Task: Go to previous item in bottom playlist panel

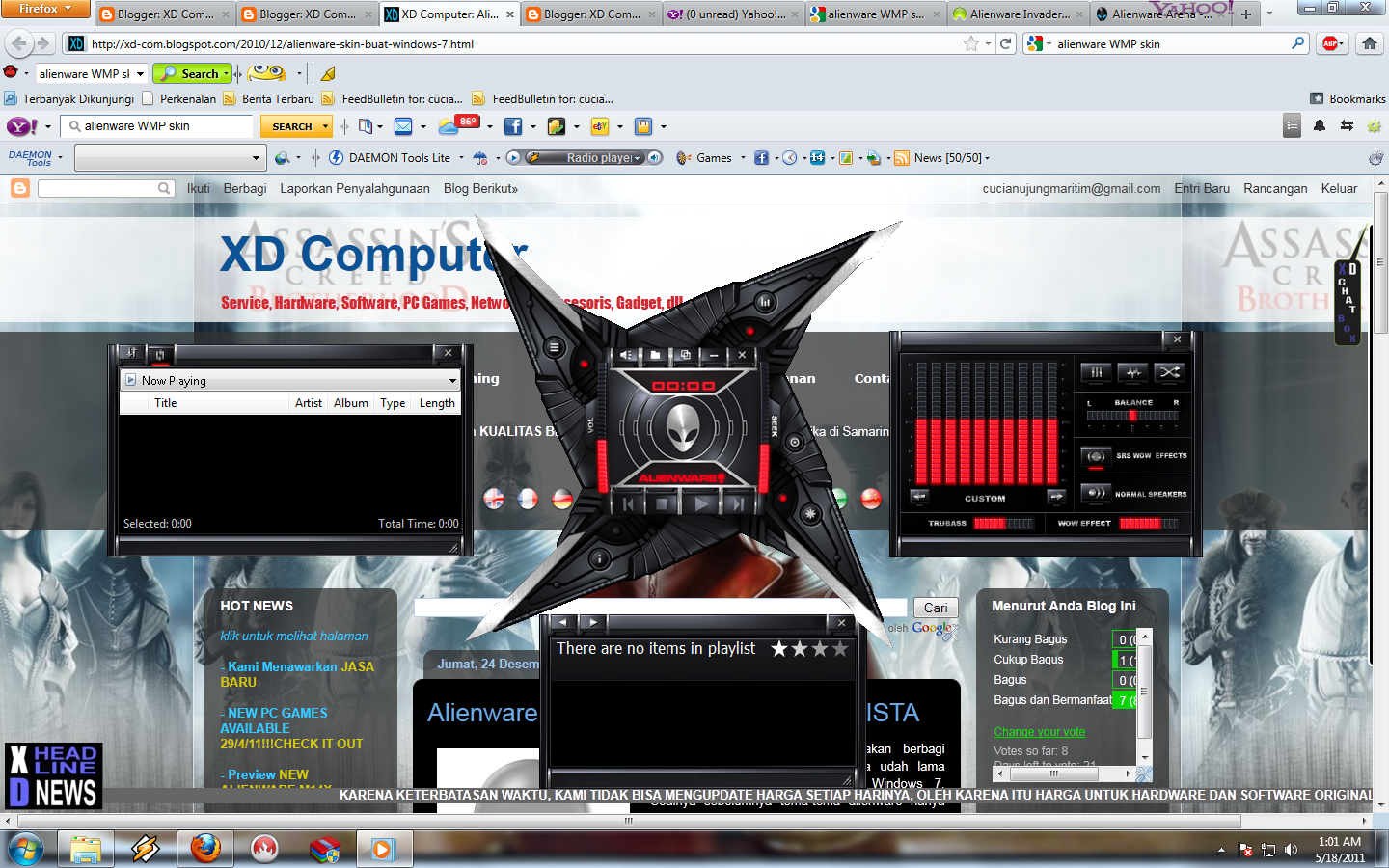Action: coord(562,623)
